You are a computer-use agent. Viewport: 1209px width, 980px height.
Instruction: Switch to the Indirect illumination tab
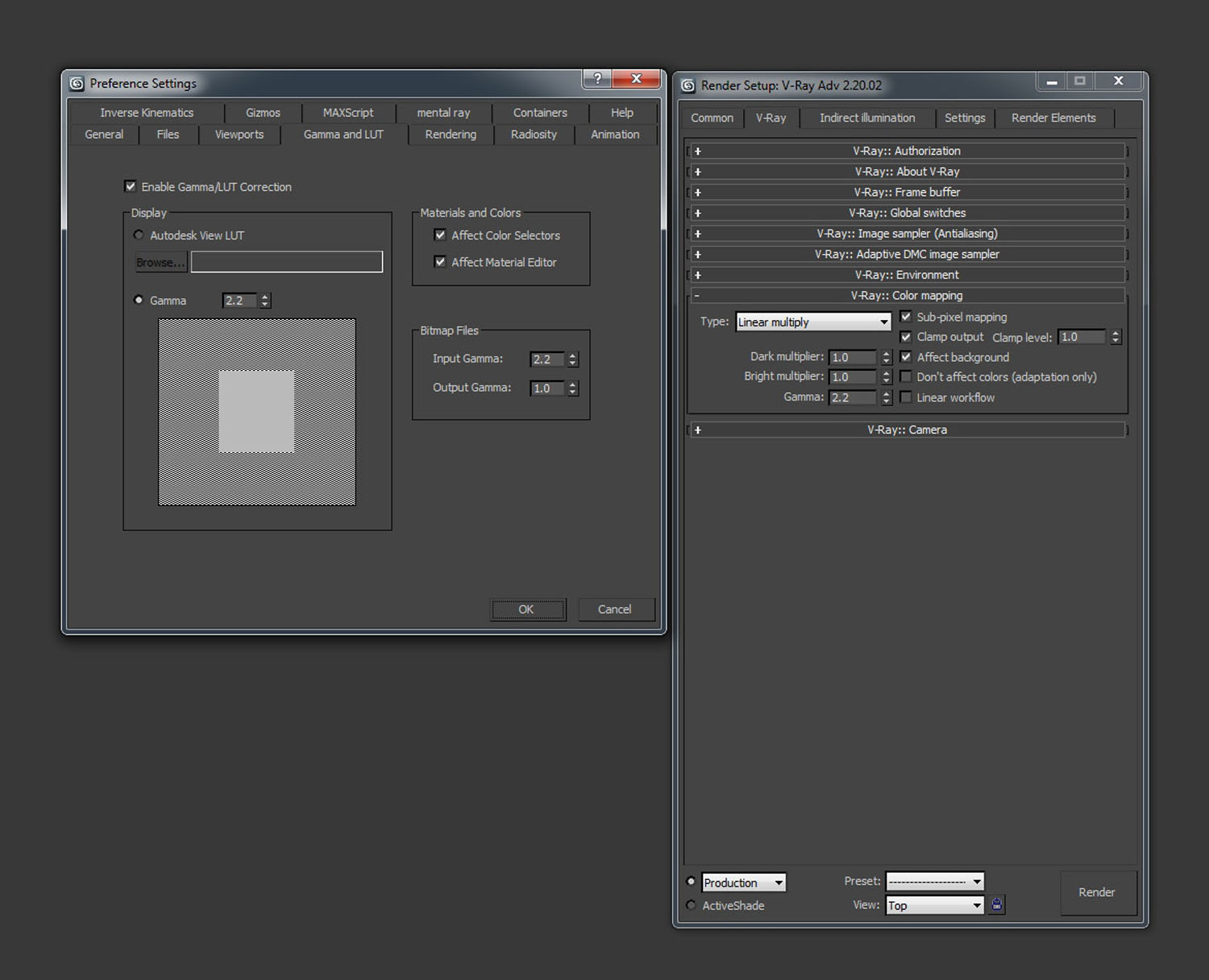[x=867, y=118]
